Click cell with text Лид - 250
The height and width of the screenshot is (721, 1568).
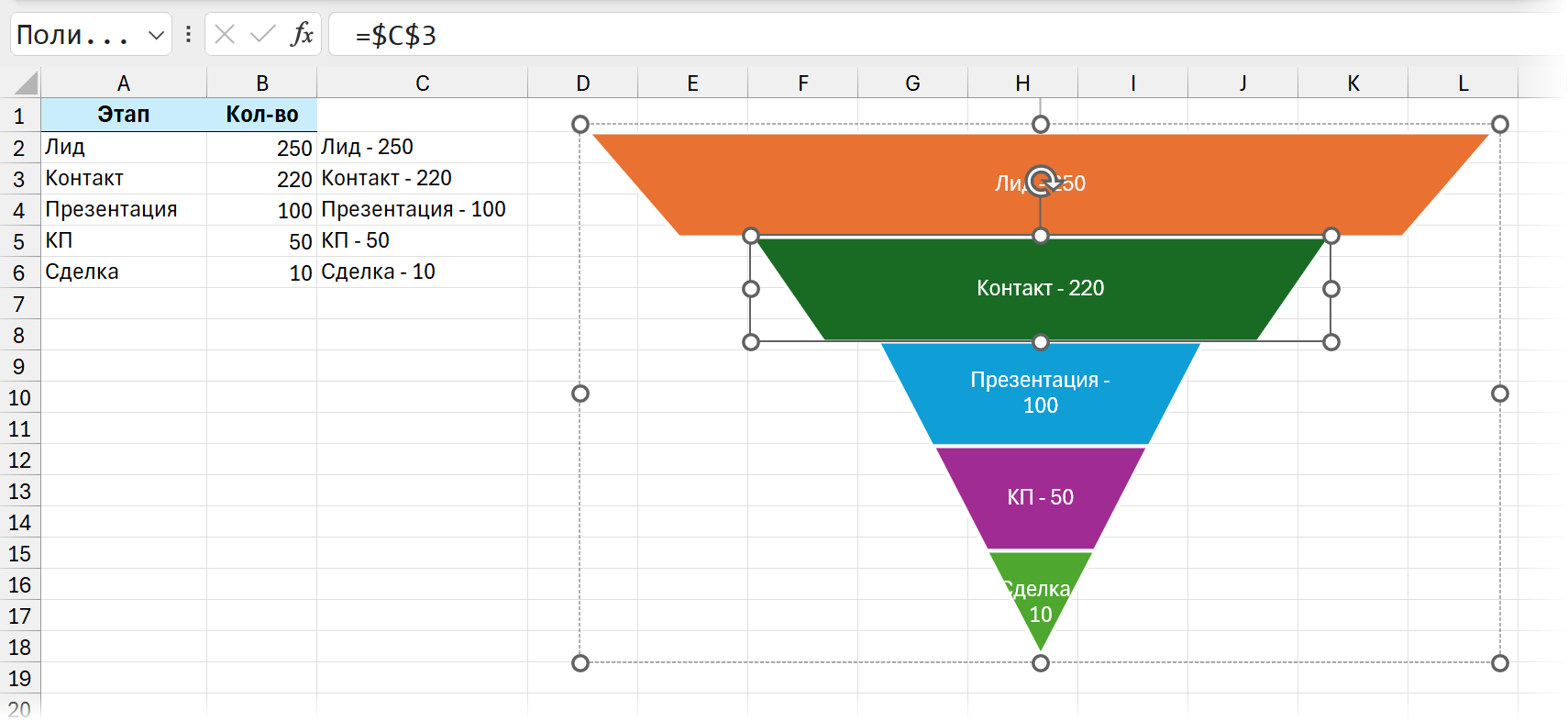coord(422,147)
